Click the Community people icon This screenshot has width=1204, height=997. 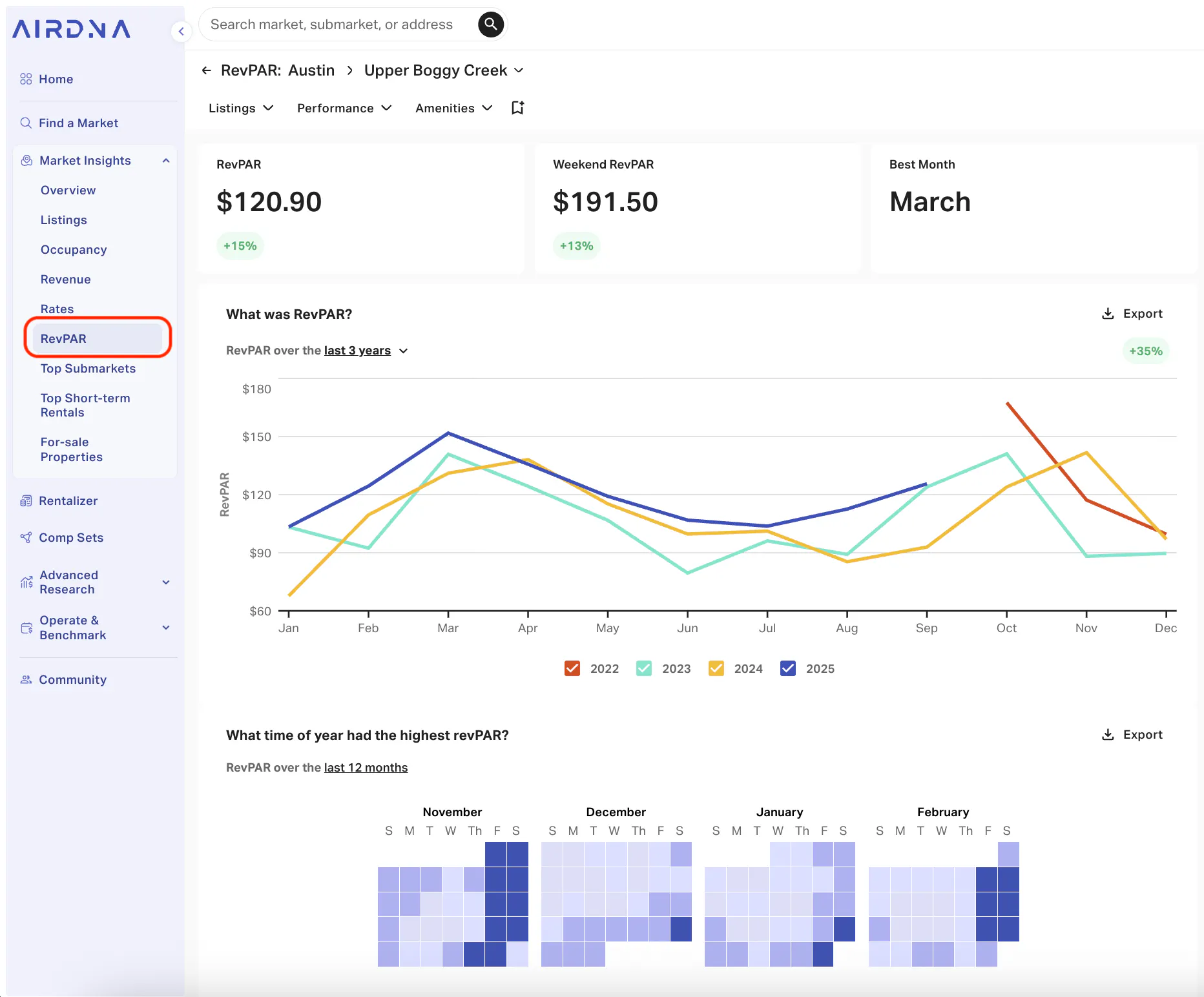point(26,679)
